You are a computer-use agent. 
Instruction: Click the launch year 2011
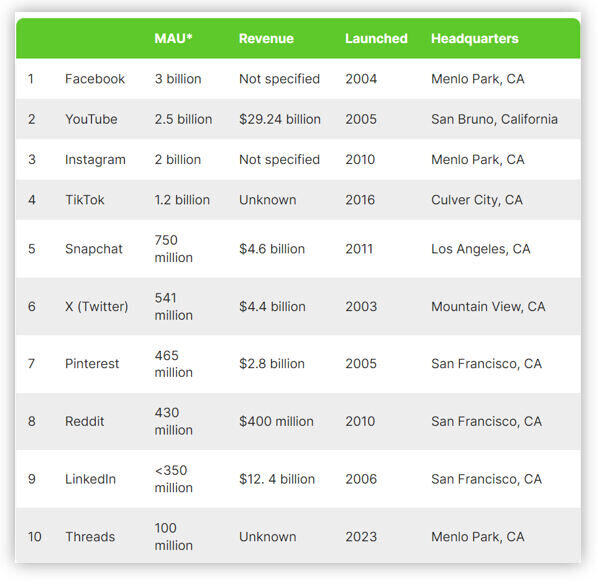click(x=359, y=249)
